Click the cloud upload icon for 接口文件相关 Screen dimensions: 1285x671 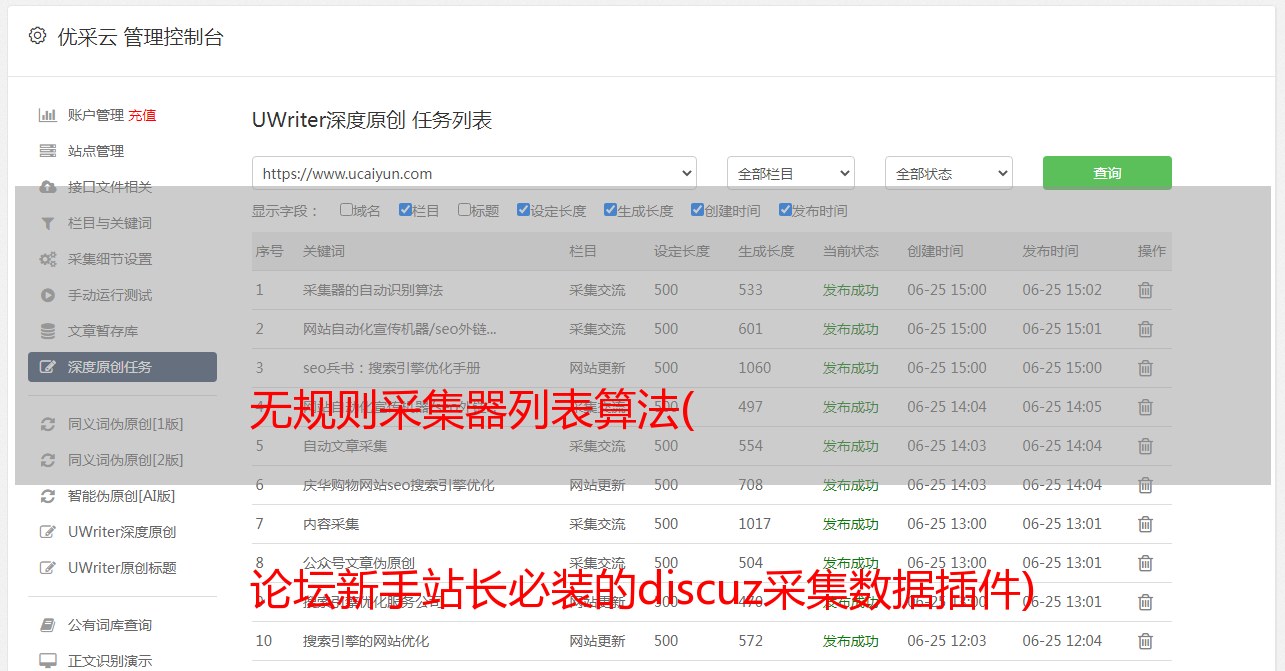pos(47,187)
